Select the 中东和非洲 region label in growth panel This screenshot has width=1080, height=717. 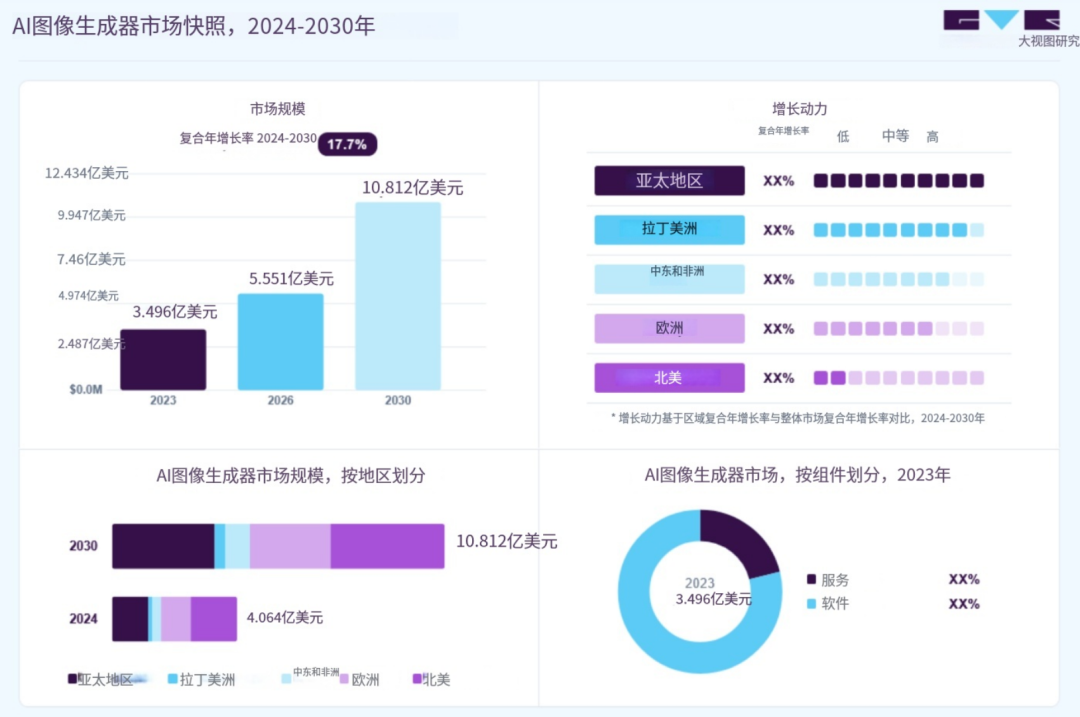tap(669, 278)
